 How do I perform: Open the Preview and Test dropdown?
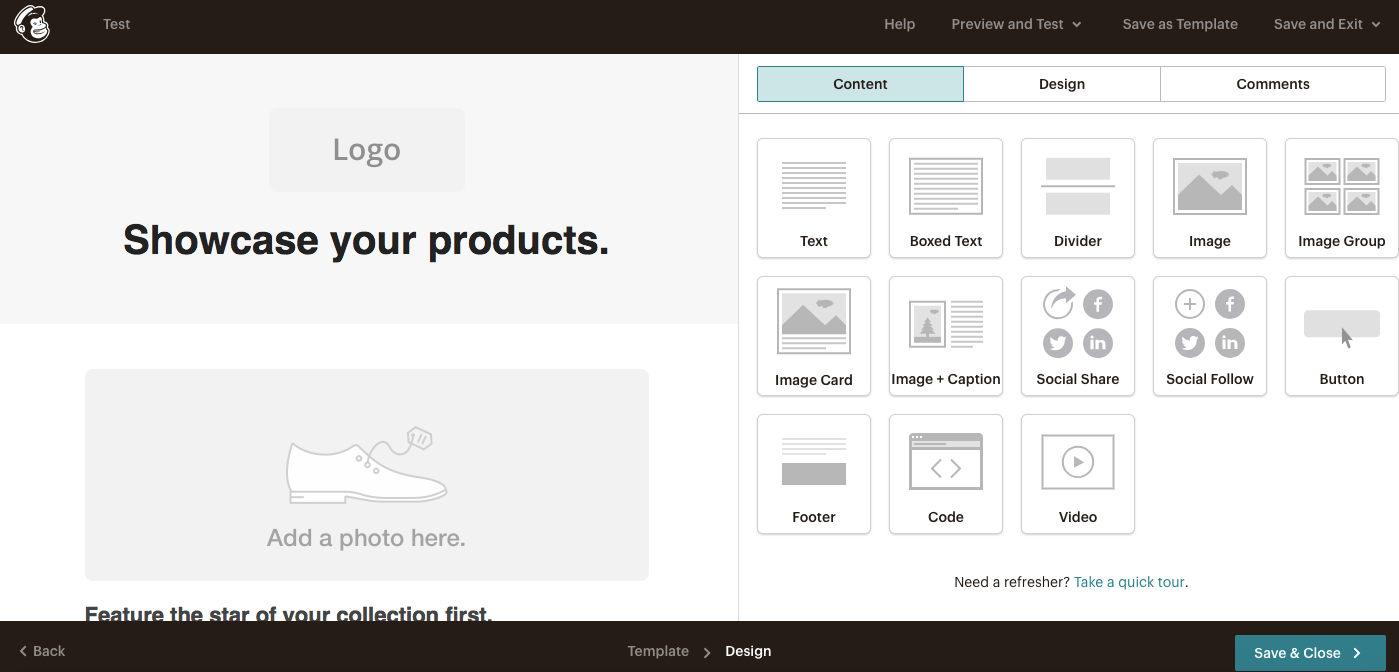click(x=1016, y=24)
